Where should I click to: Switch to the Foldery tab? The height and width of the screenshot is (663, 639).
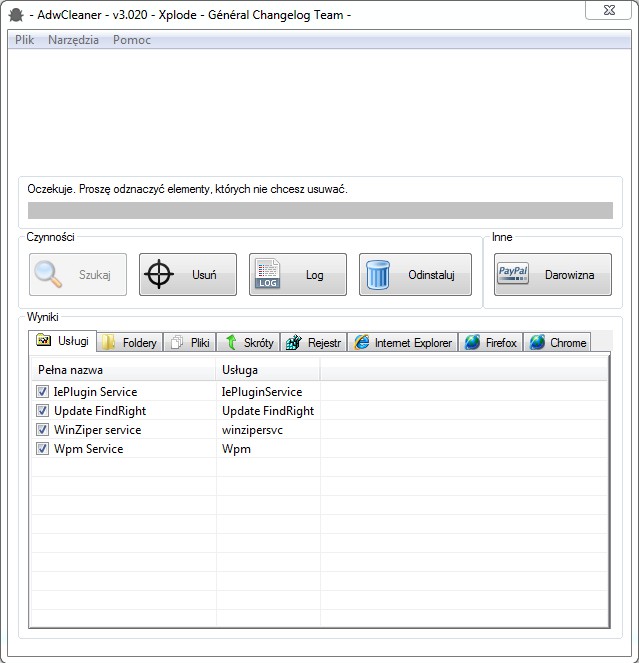point(130,342)
